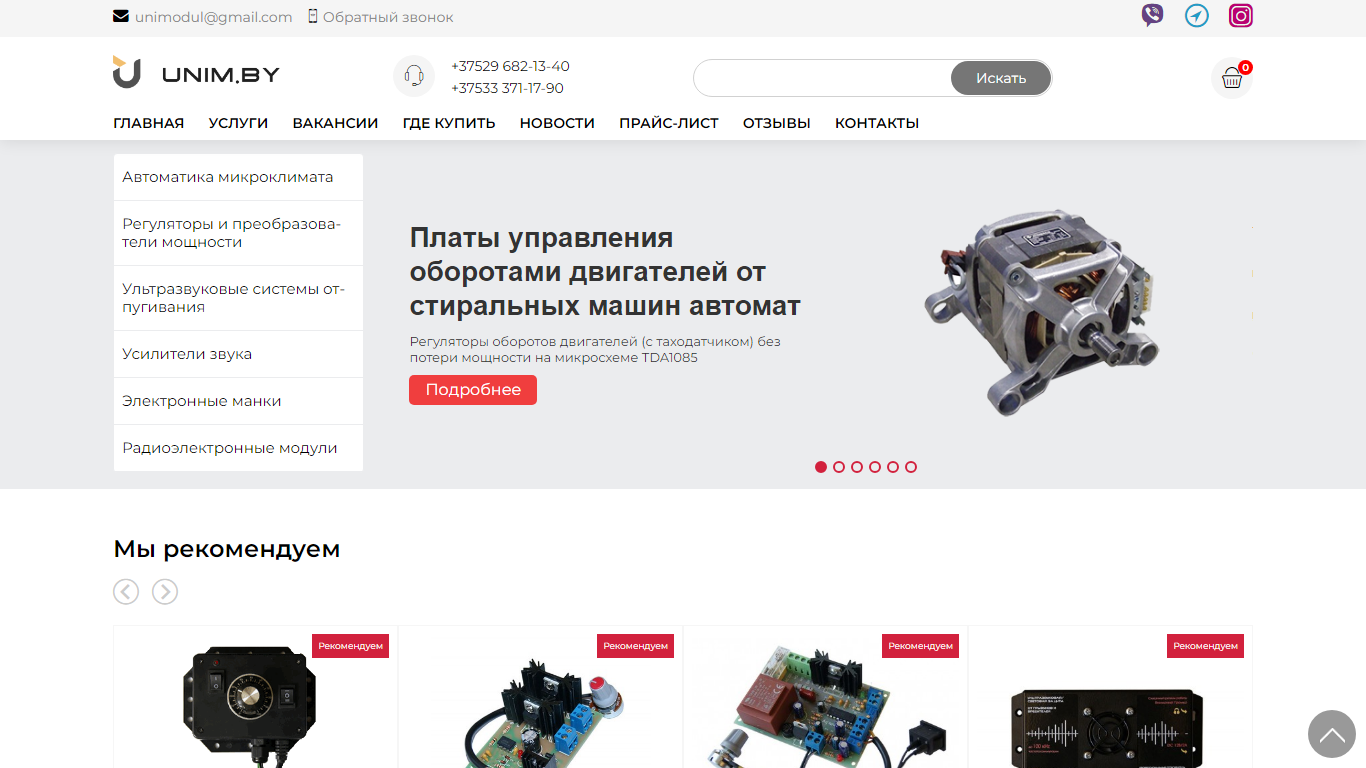Open Радиоэлектронные модули category
Viewport: 1366px width, 768px height.
pos(238,448)
